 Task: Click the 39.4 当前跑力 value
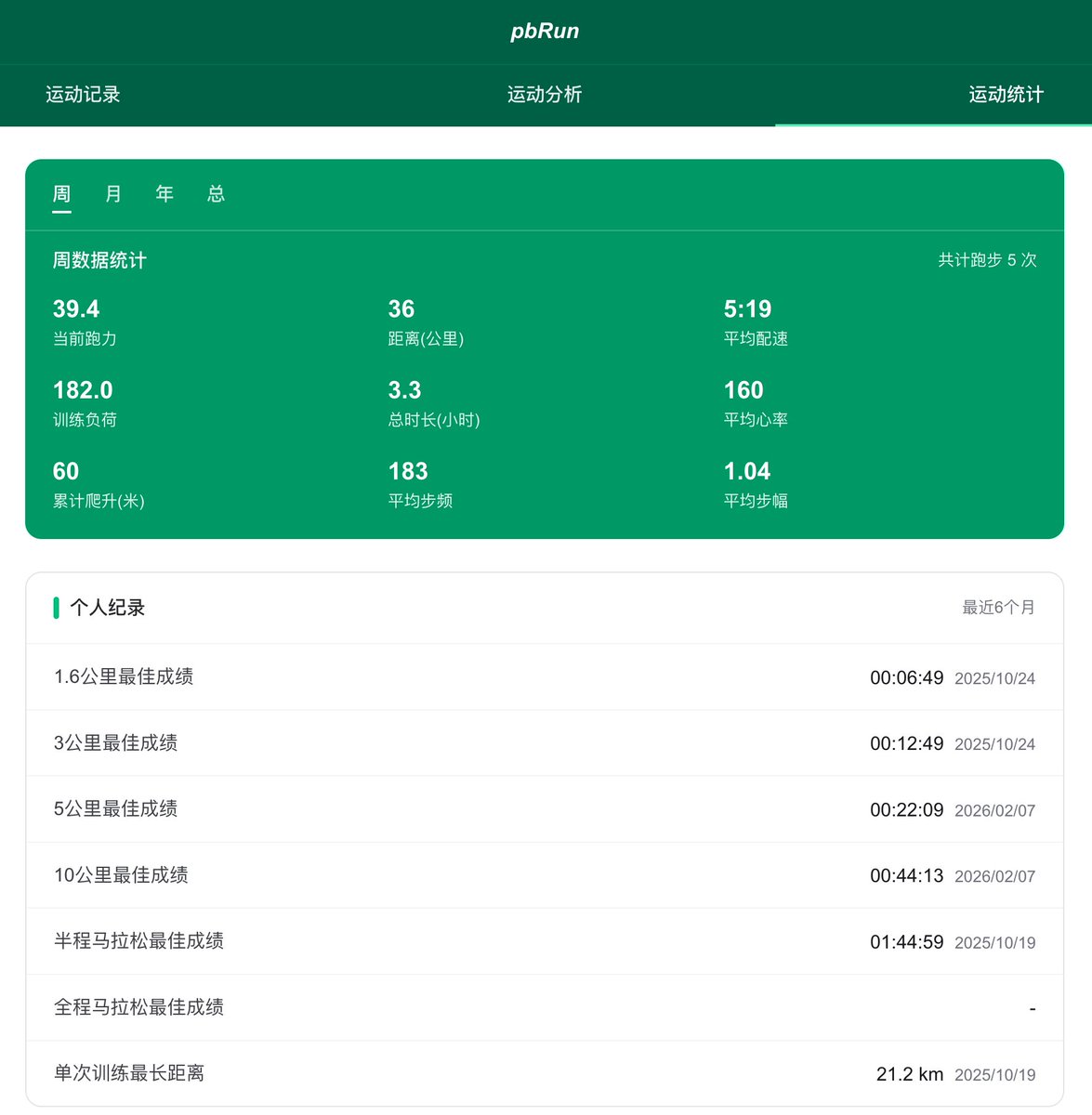(76, 309)
